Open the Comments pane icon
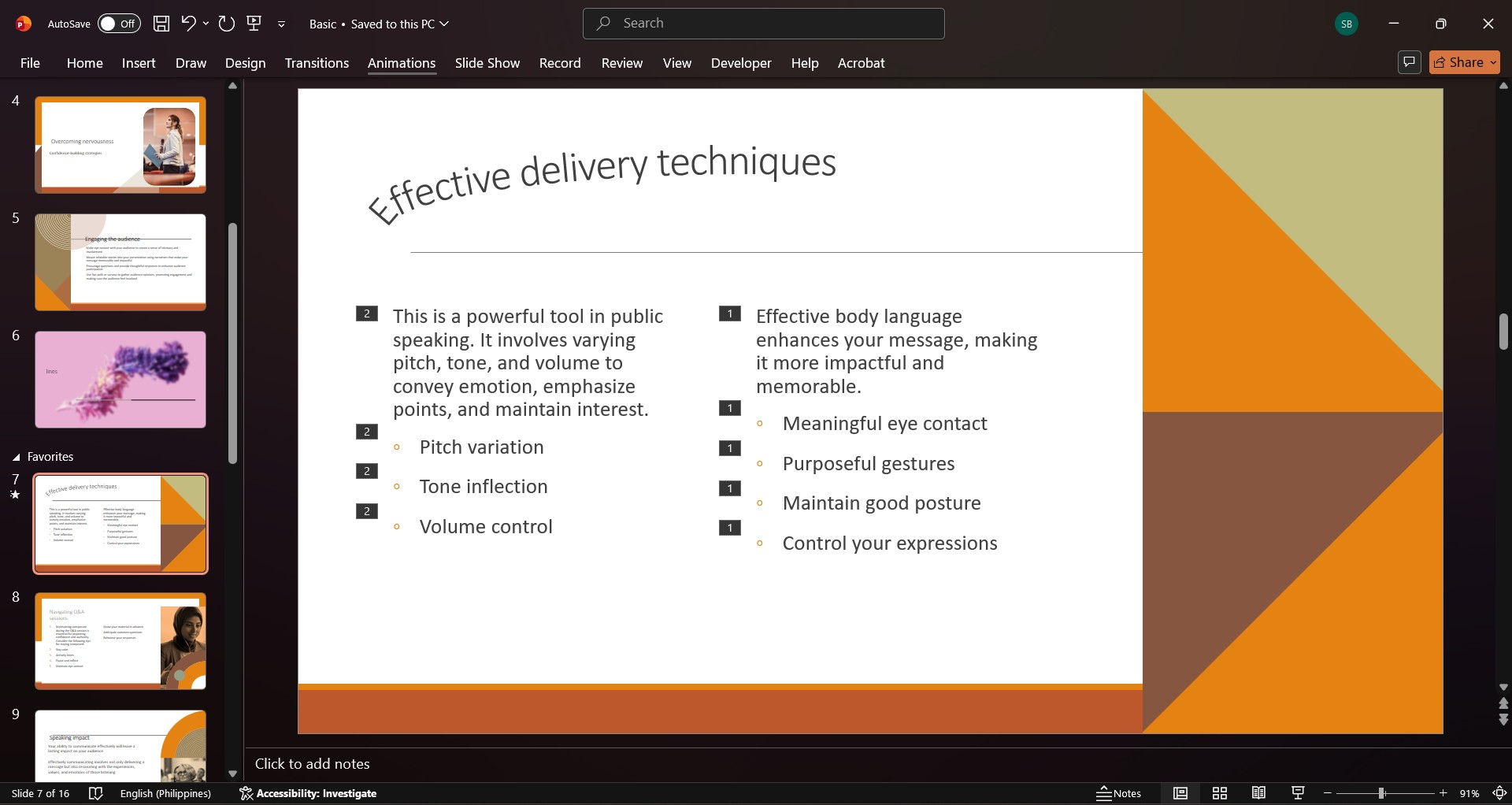Screen dimensions: 1512x805 1409,62
